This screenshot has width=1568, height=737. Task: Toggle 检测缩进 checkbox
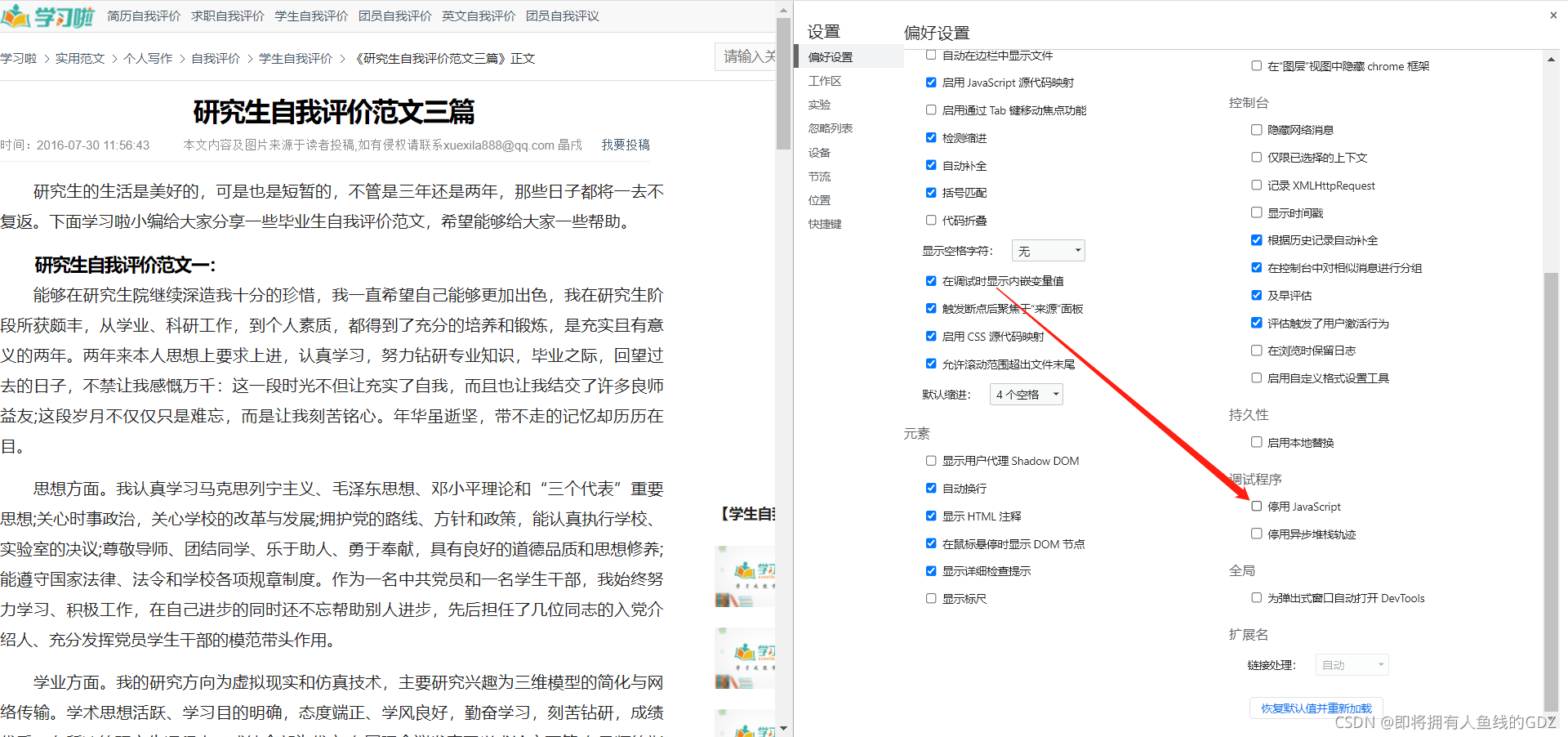point(931,138)
